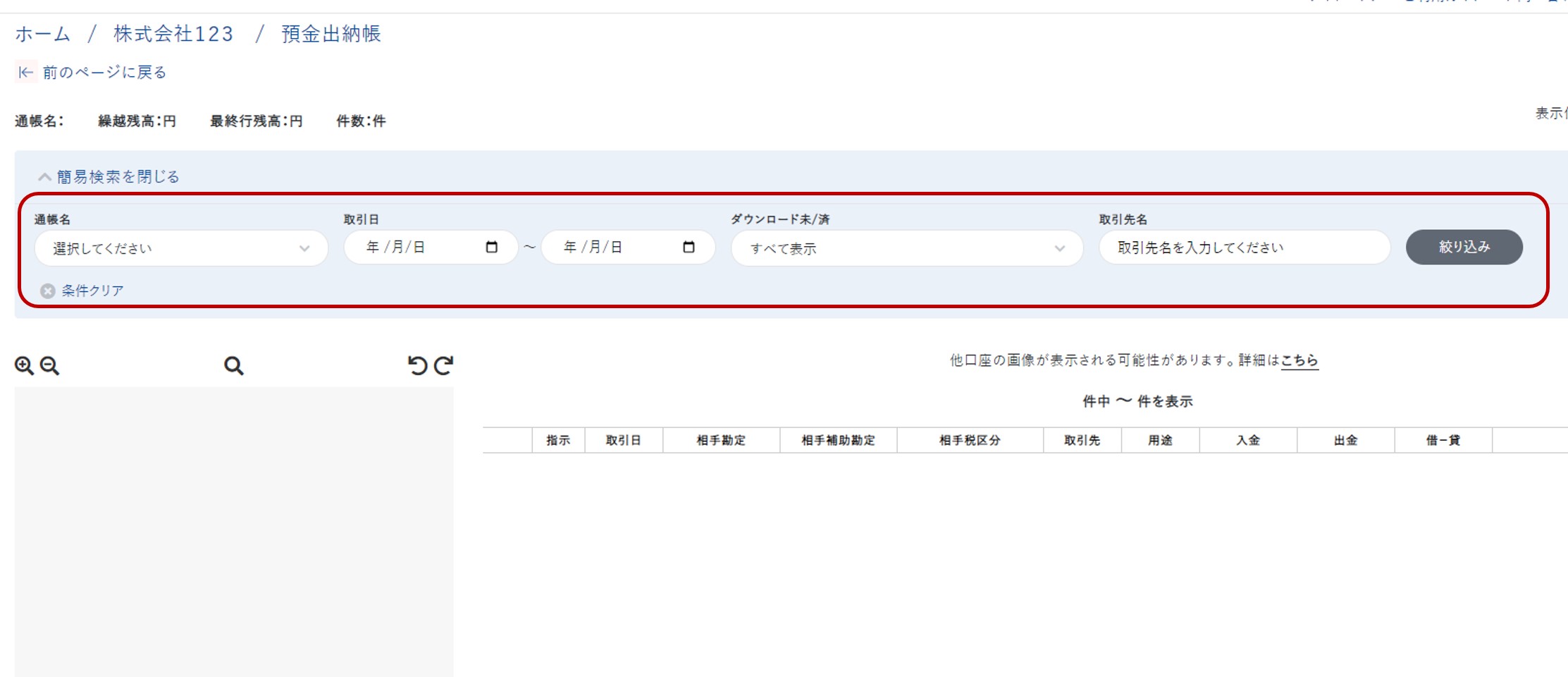Click the 件数:件 summary text

(361, 121)
